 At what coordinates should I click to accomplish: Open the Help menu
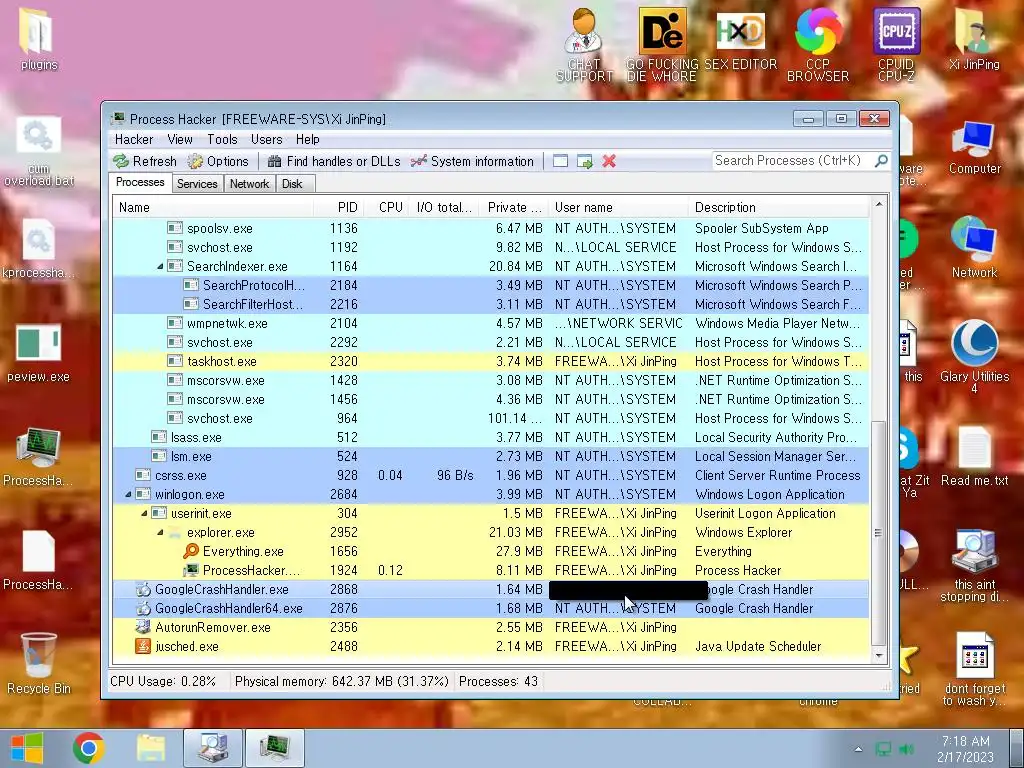[x=307, y=139]
